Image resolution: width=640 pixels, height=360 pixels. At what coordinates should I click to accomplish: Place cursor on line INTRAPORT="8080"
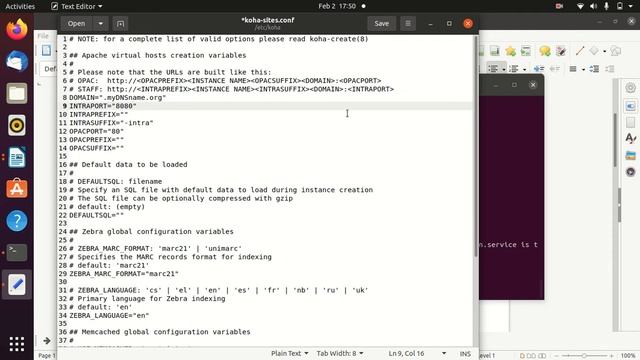point(103,106)
